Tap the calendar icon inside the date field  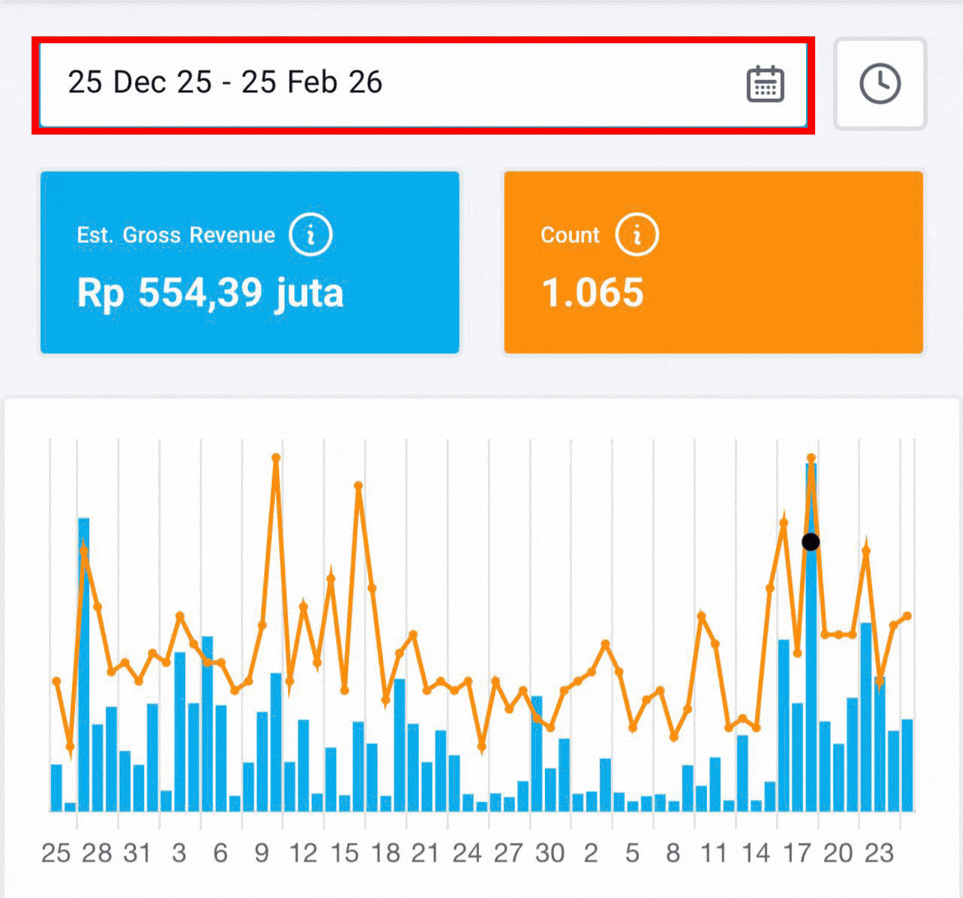tap(765, 85)
